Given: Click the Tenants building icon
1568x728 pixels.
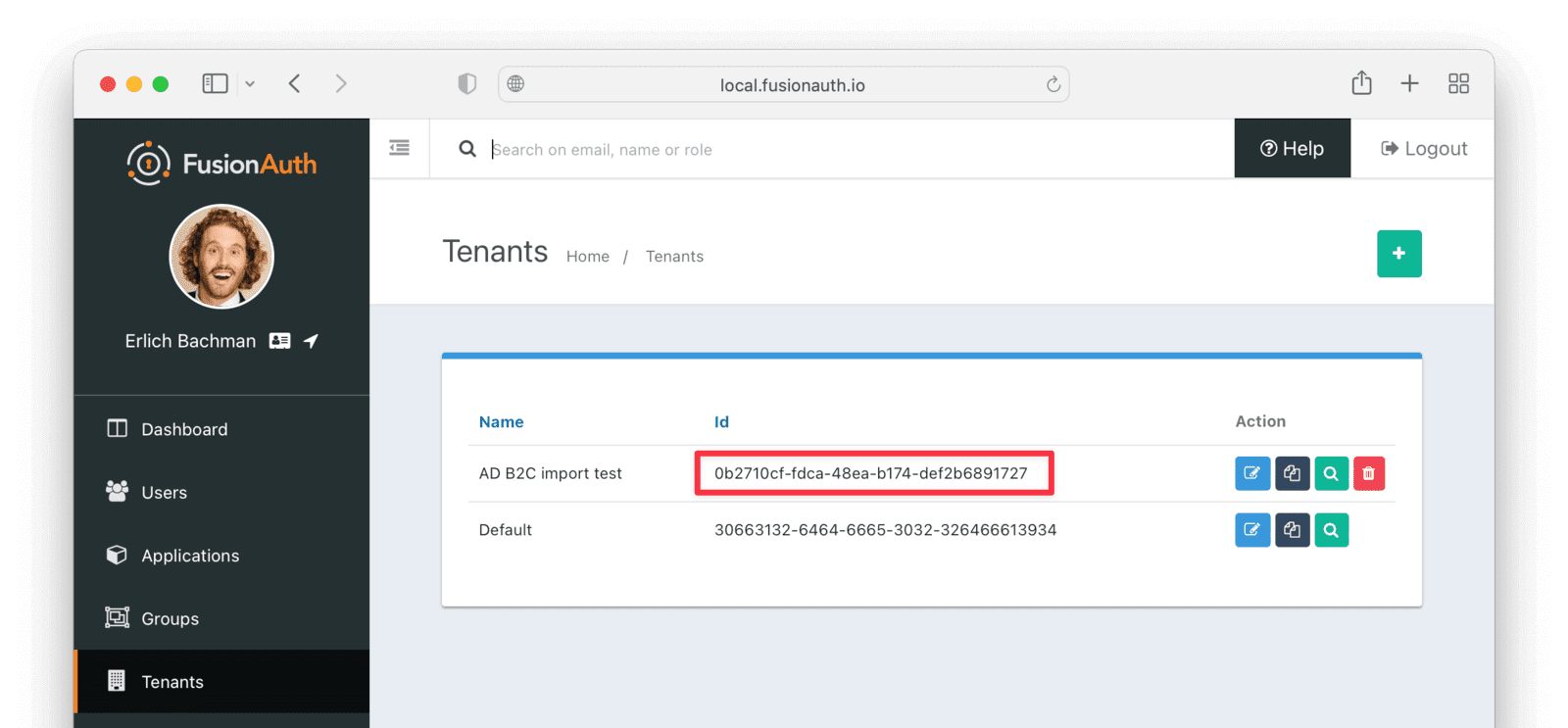Looking at the screenshot, I should coord(117,680).
